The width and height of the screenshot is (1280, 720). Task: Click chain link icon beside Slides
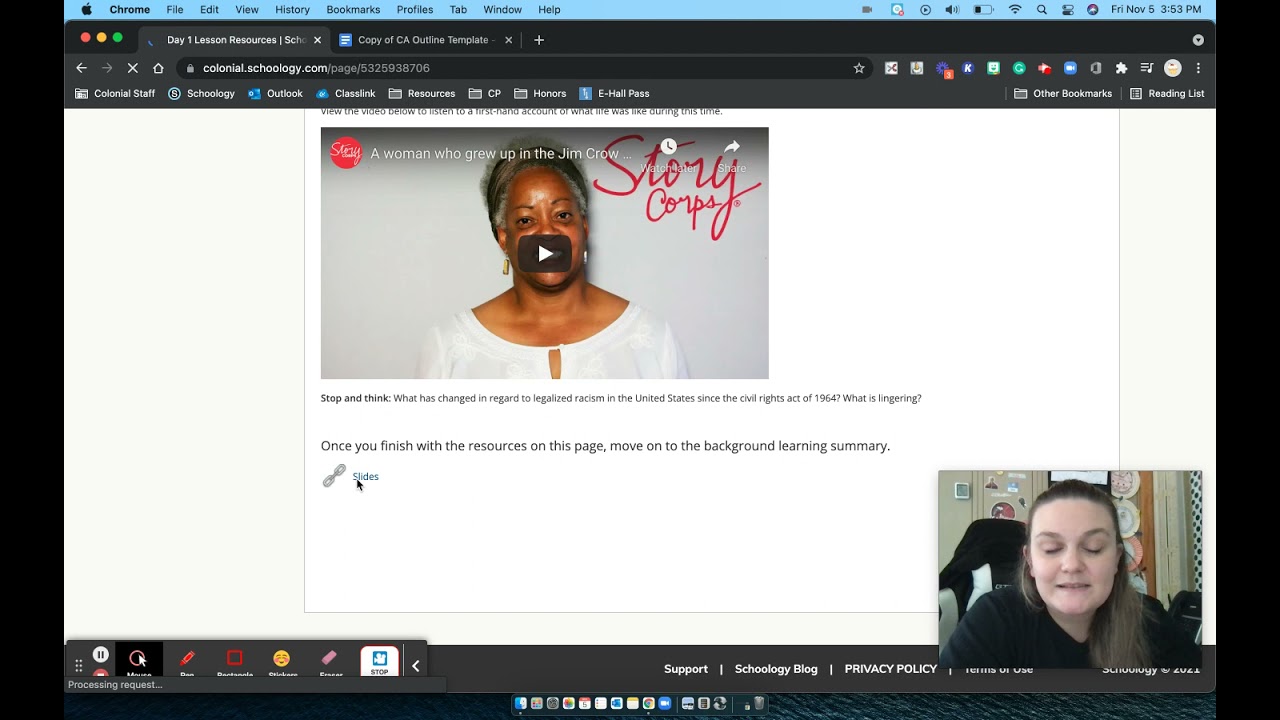coord(334,476)
